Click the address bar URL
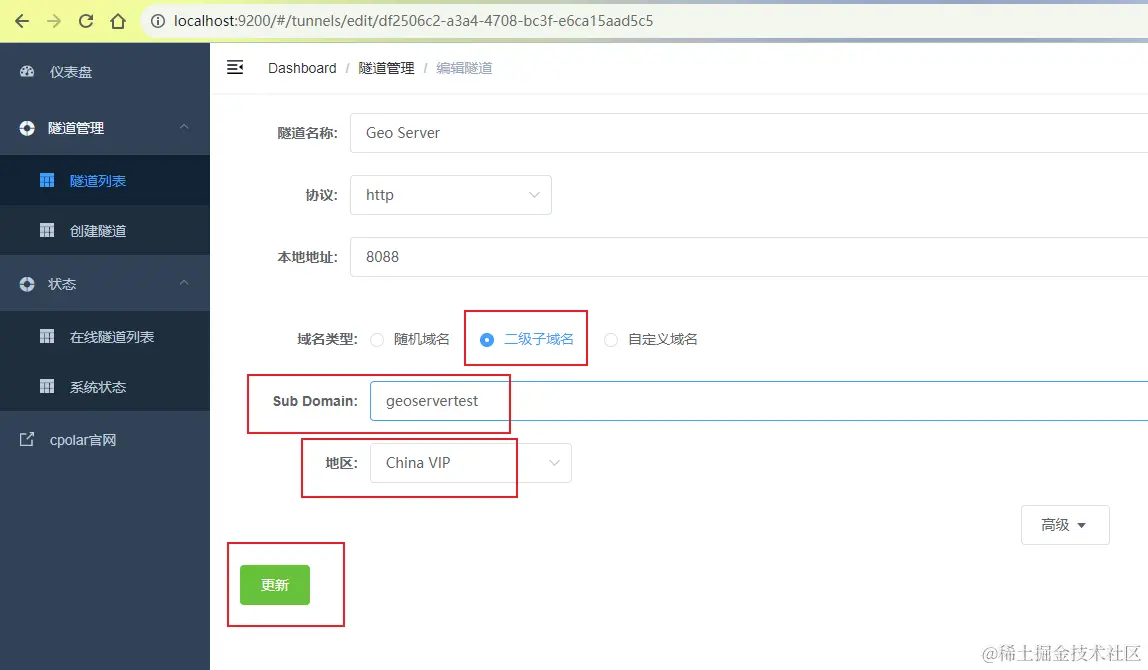 tap(413, 21)
